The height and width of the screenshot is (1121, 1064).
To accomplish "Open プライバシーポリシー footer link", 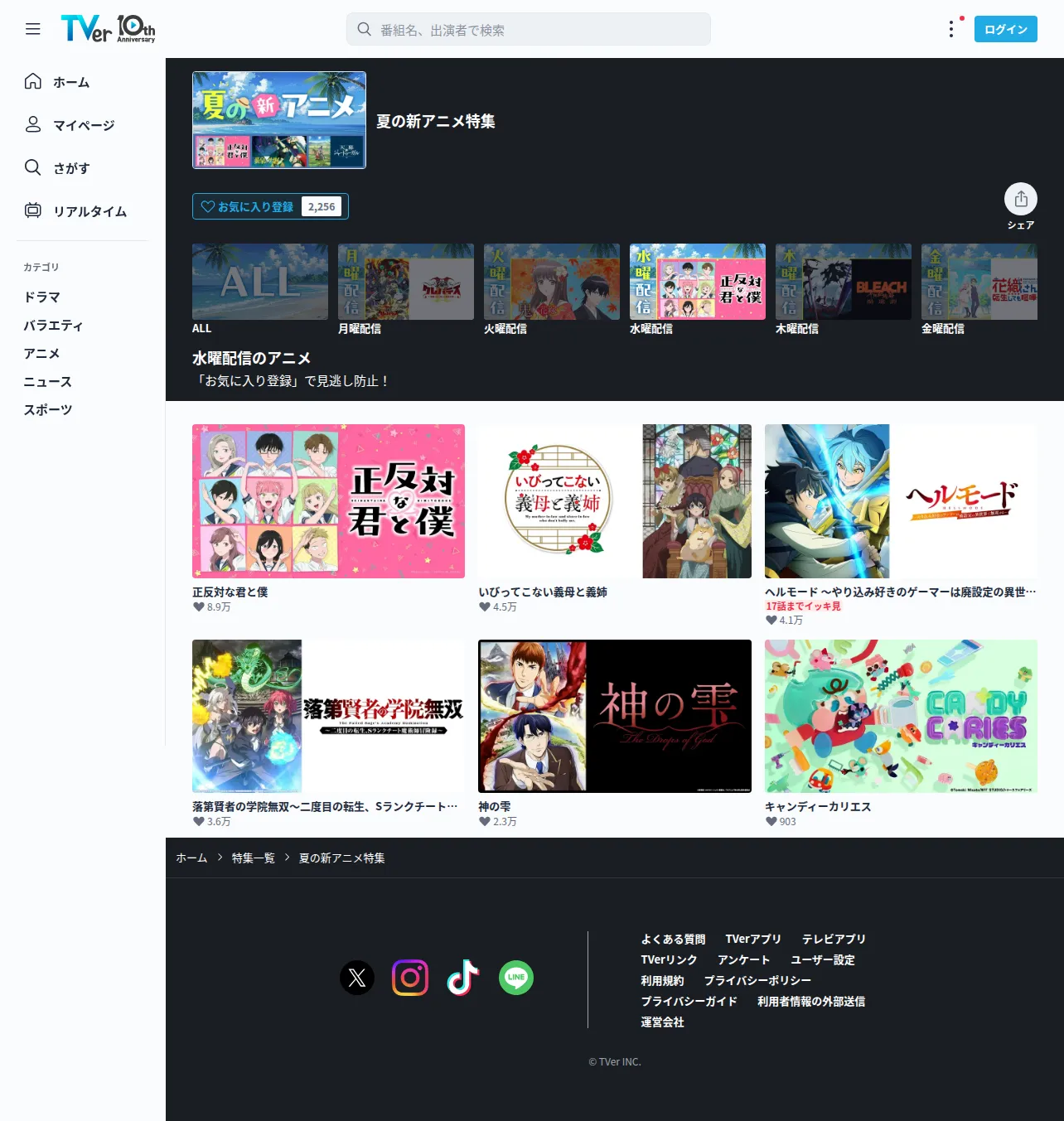I will pos(757,980).
